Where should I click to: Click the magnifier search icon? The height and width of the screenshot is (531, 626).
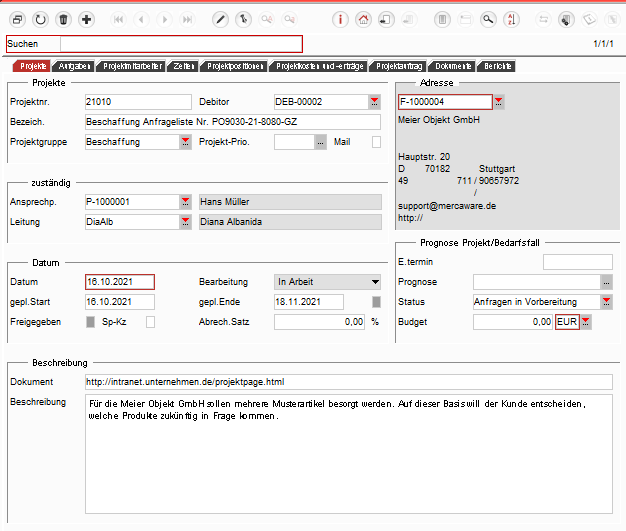coord(488,19)
